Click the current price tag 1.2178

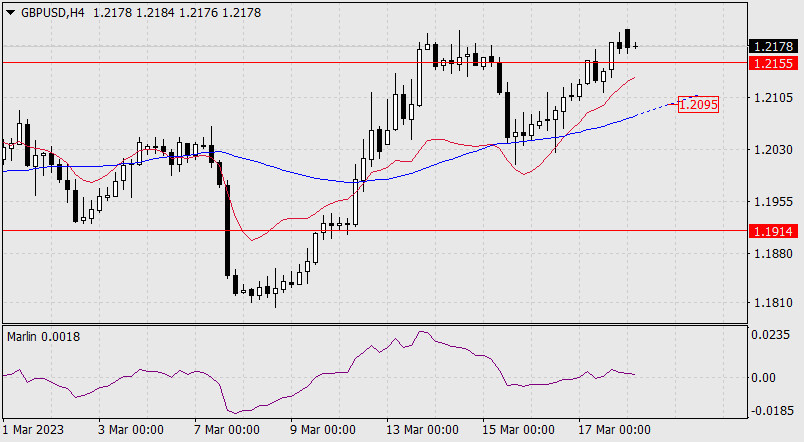pyautogui.click(x=773, y=46)
